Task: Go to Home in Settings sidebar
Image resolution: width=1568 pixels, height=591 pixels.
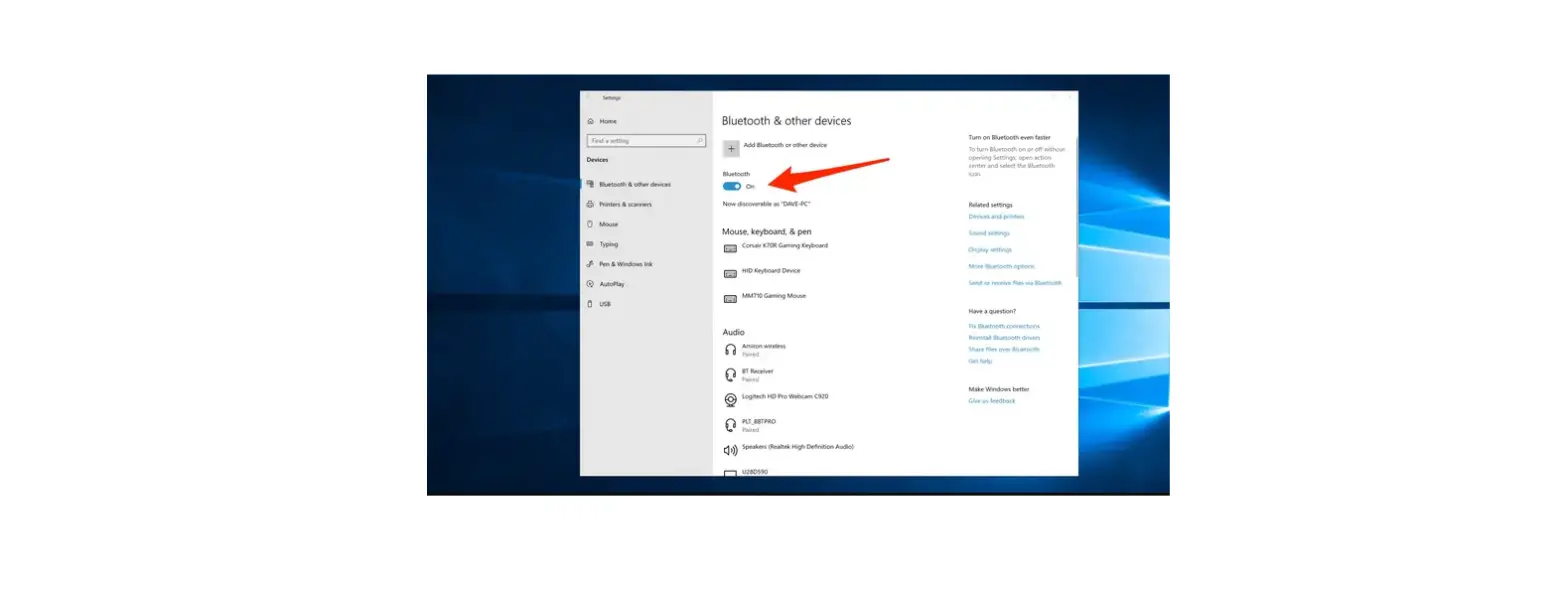Action: pos(608,121)
